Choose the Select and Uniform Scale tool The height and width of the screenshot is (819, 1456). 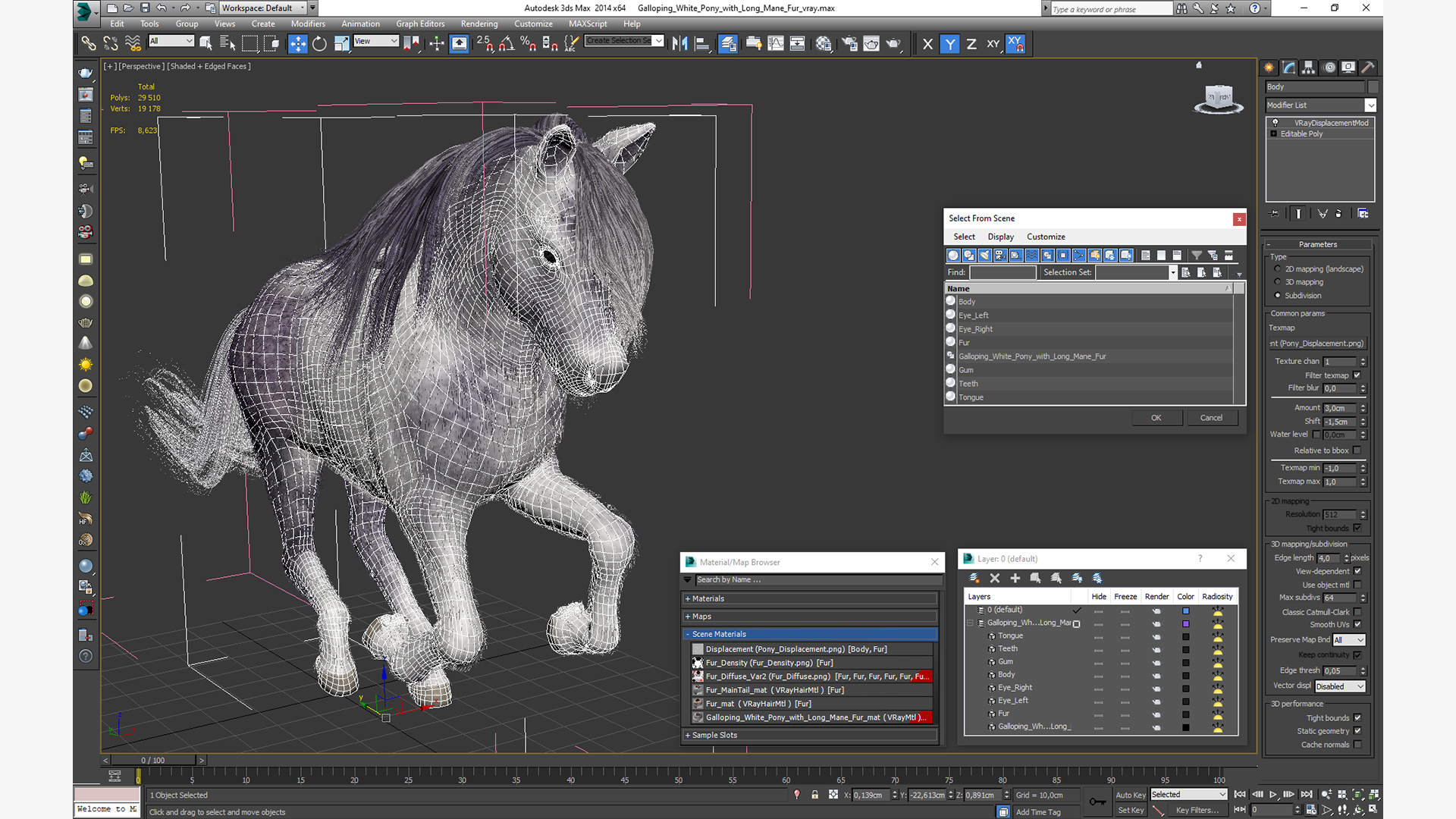tap(342, 44)
